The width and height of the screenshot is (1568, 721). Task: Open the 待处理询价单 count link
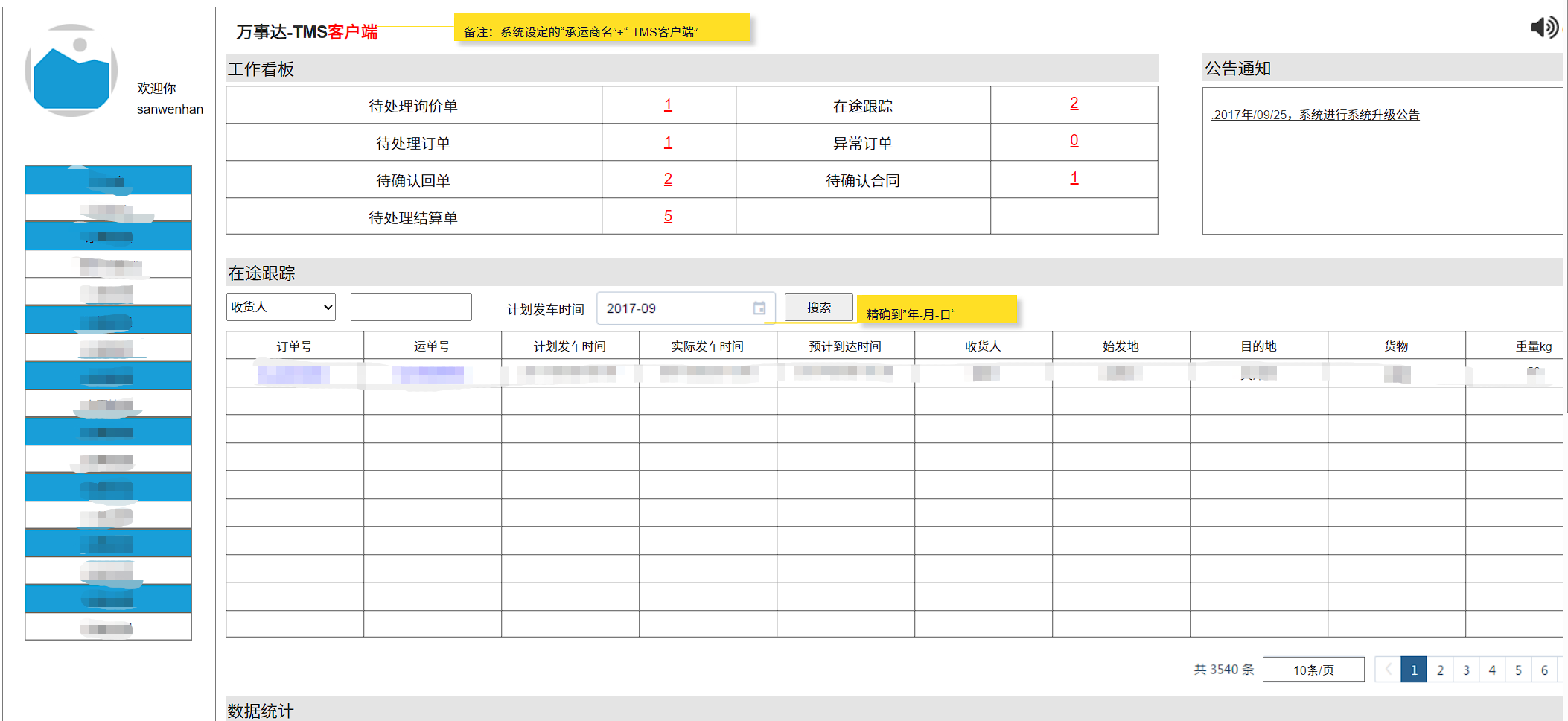click(668, 105)
